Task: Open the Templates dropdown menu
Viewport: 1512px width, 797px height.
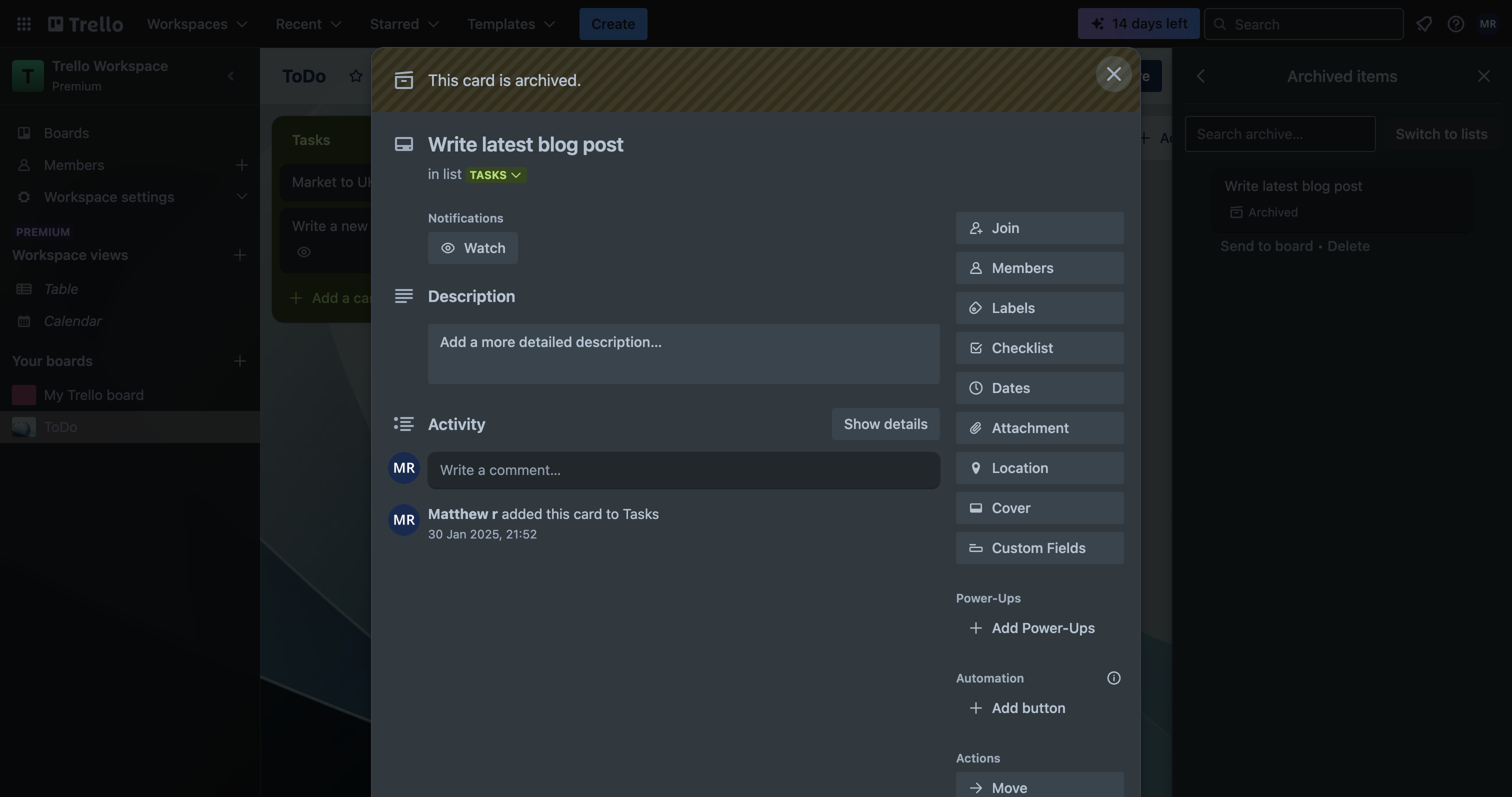Action: coord(510,24)
